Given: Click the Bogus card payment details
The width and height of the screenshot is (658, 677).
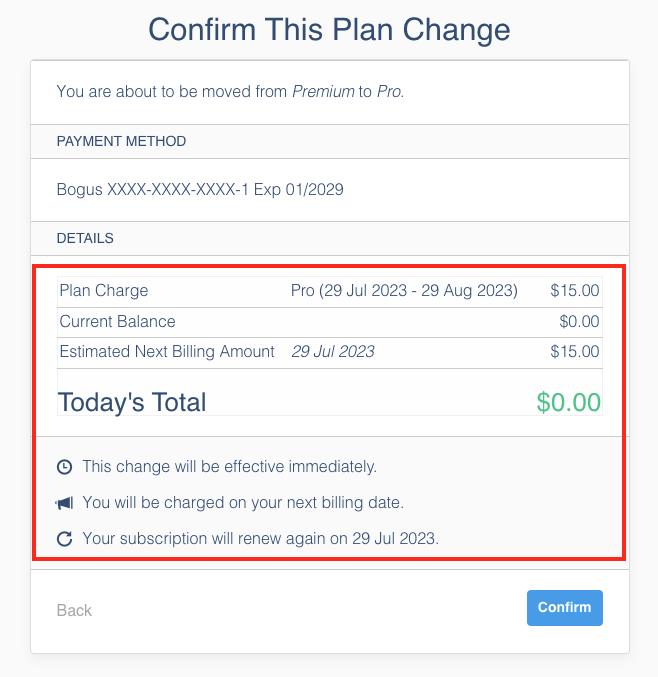Looking at the screenshot, I should [200, 189].
